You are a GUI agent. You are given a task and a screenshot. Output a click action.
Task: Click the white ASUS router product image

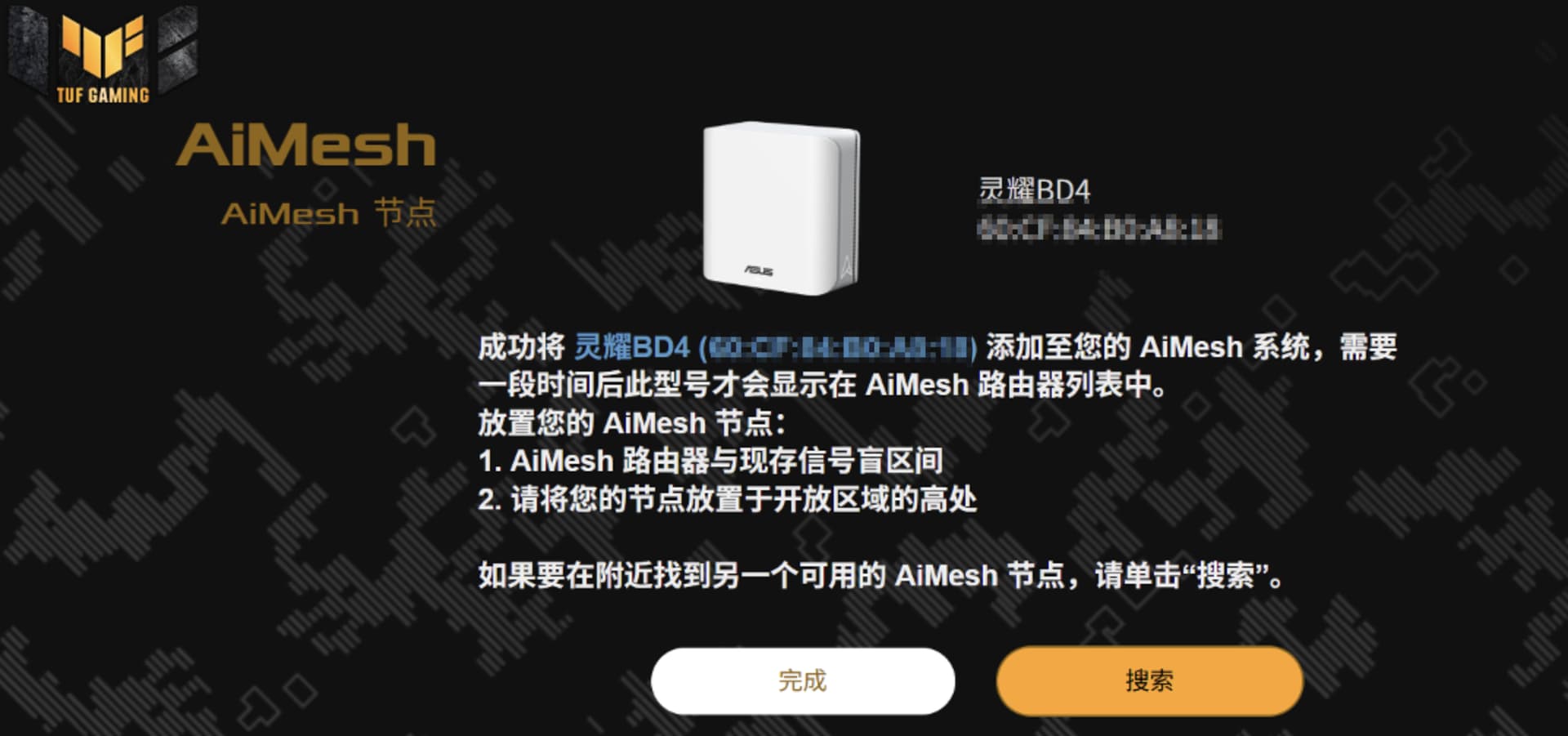click(782, 208)
